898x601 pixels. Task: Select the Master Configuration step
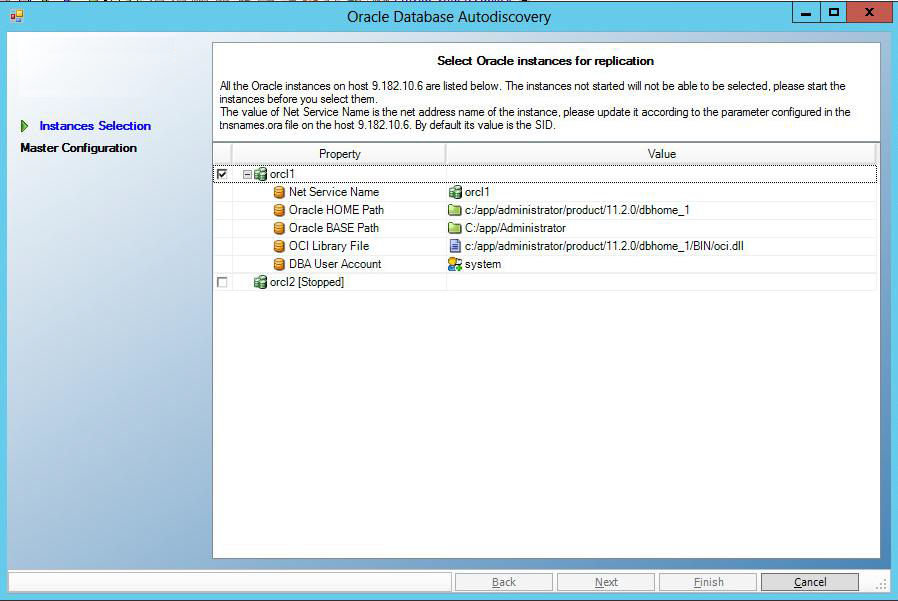coord(77,147)
